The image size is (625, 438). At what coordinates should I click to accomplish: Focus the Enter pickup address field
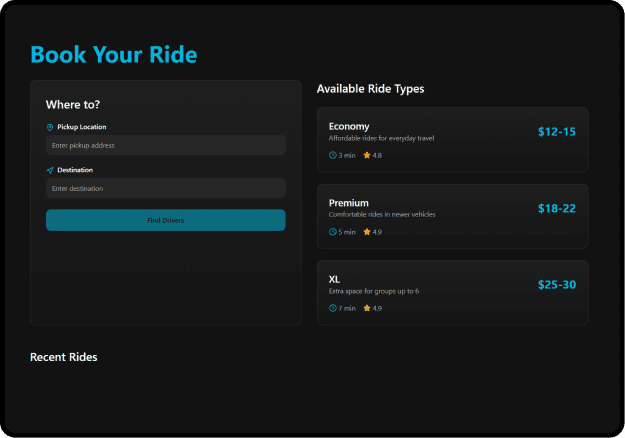click(165, 145)
